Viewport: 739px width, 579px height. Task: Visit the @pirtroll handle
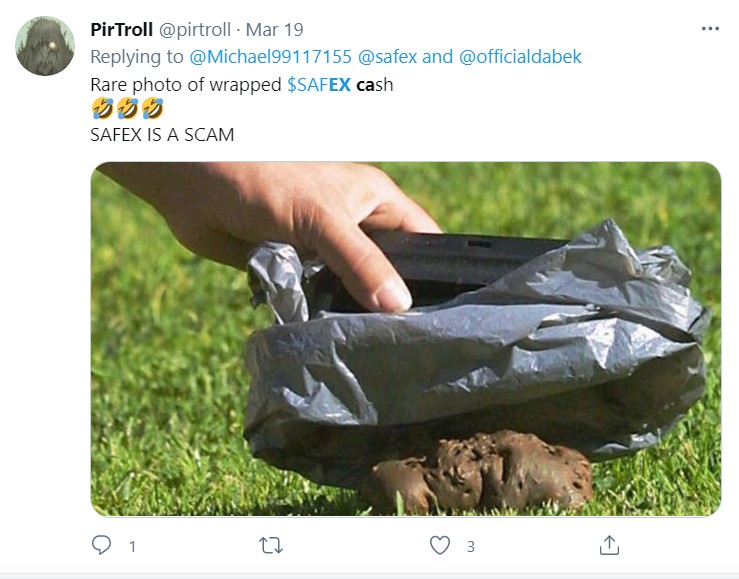click(x=195, y=30)
